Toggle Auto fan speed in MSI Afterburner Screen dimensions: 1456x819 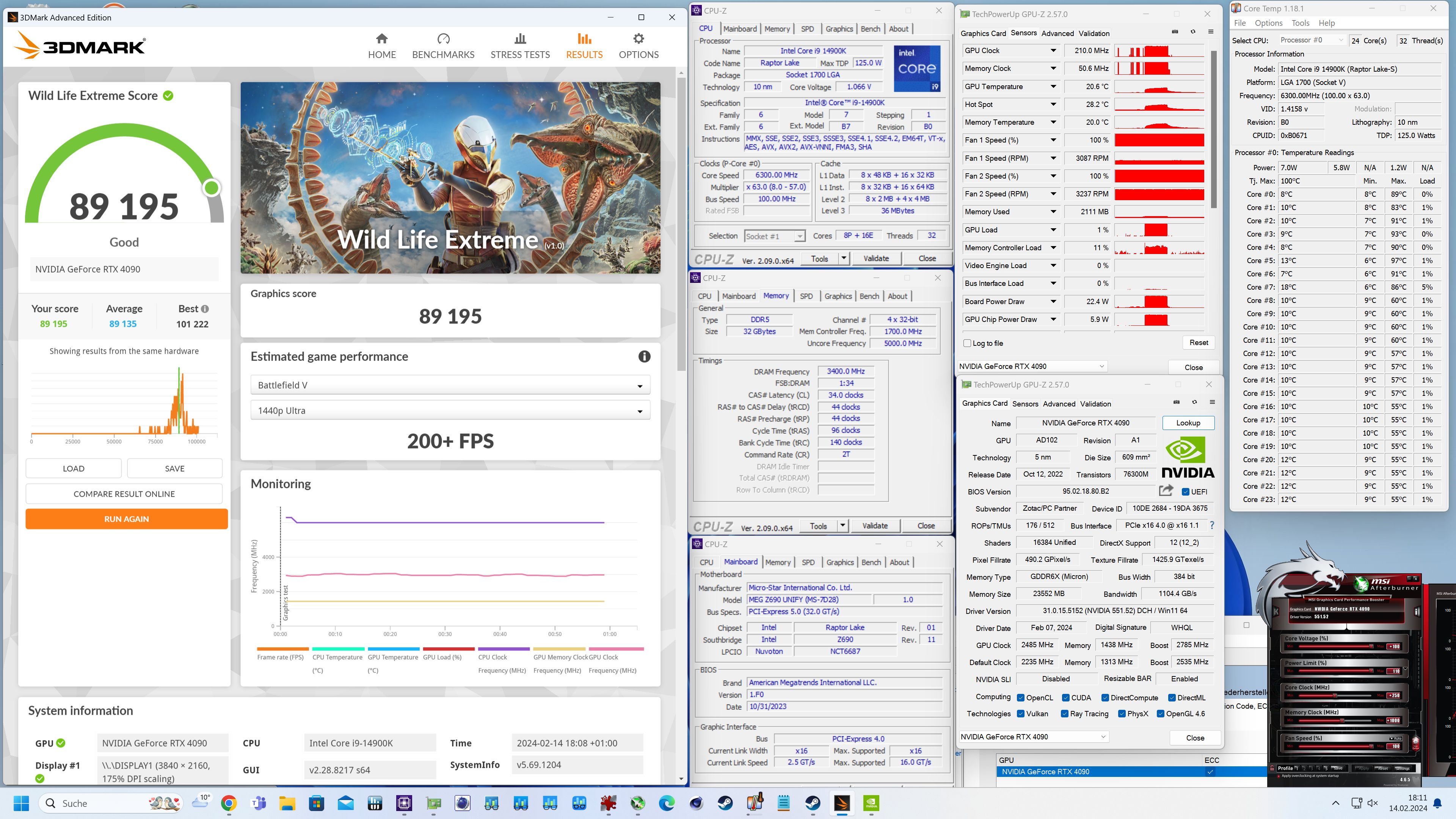(1395, 739)
